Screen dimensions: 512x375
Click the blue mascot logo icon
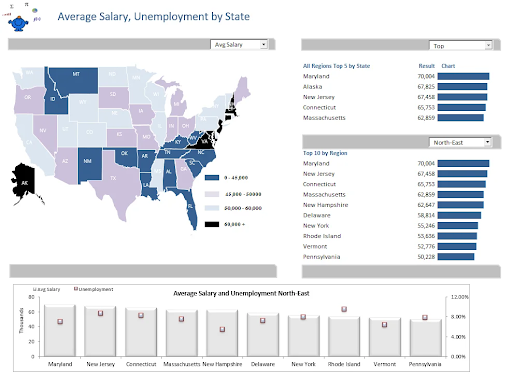tap(19, 23)
